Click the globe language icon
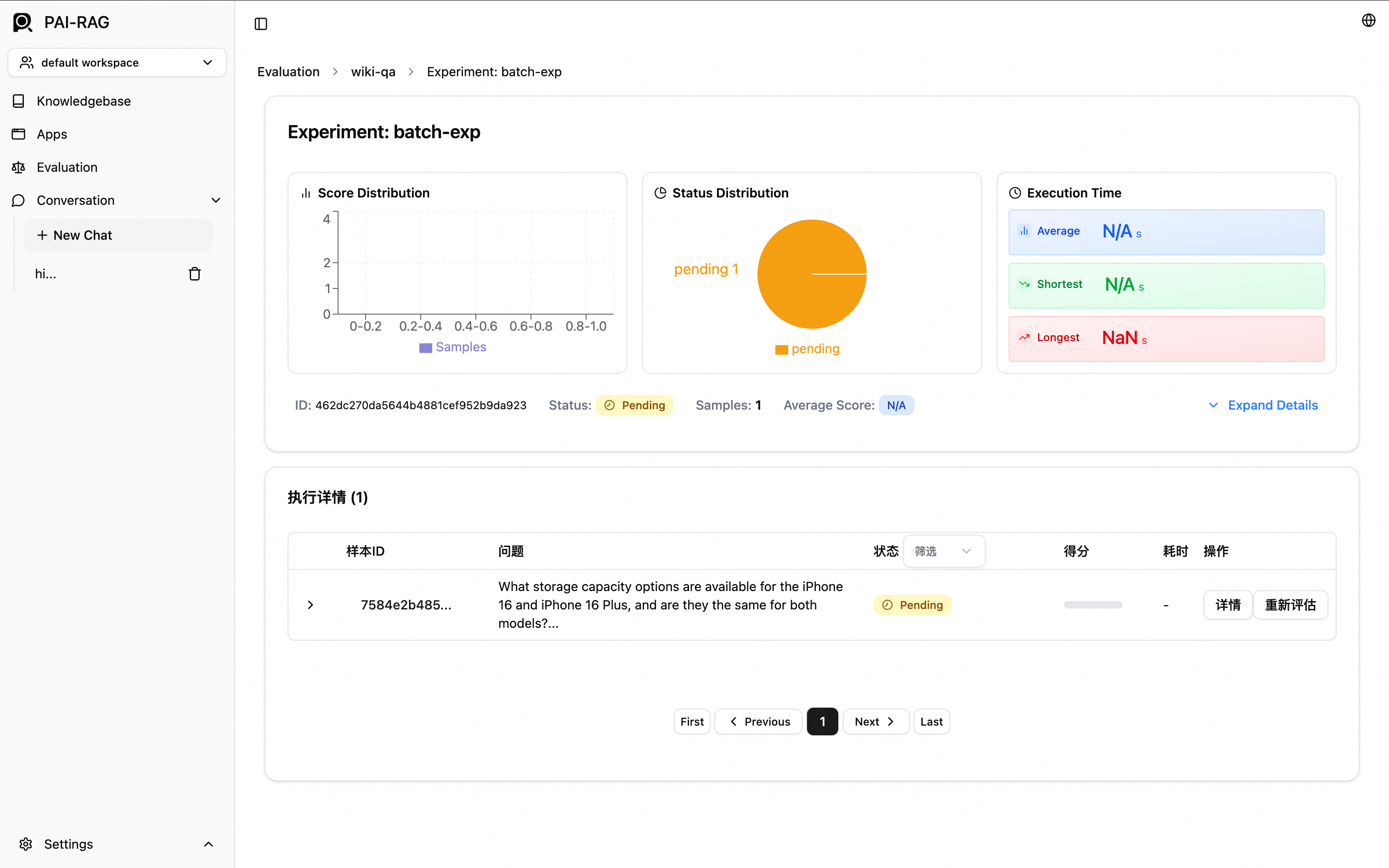This screenshot has height=868, width=1389. (1368, 21)
